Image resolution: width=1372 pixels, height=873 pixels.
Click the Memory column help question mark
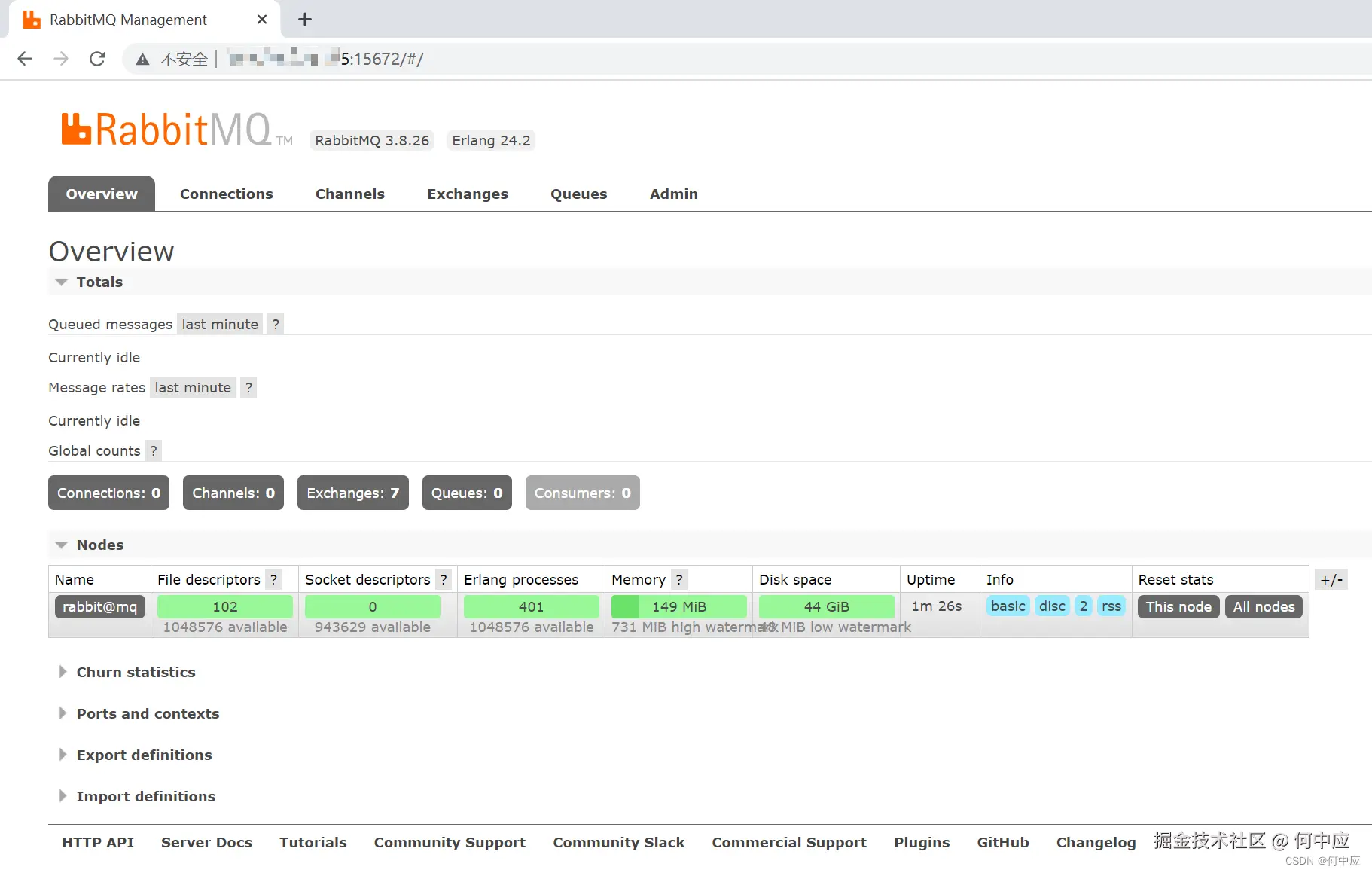(679, 580)
